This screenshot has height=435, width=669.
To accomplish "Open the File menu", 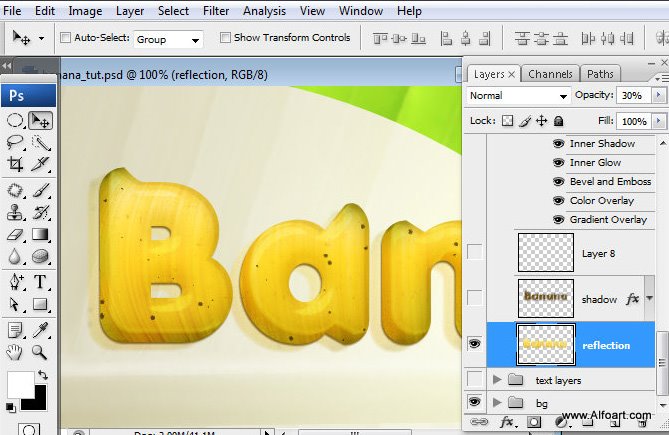I will click(12, 11).
